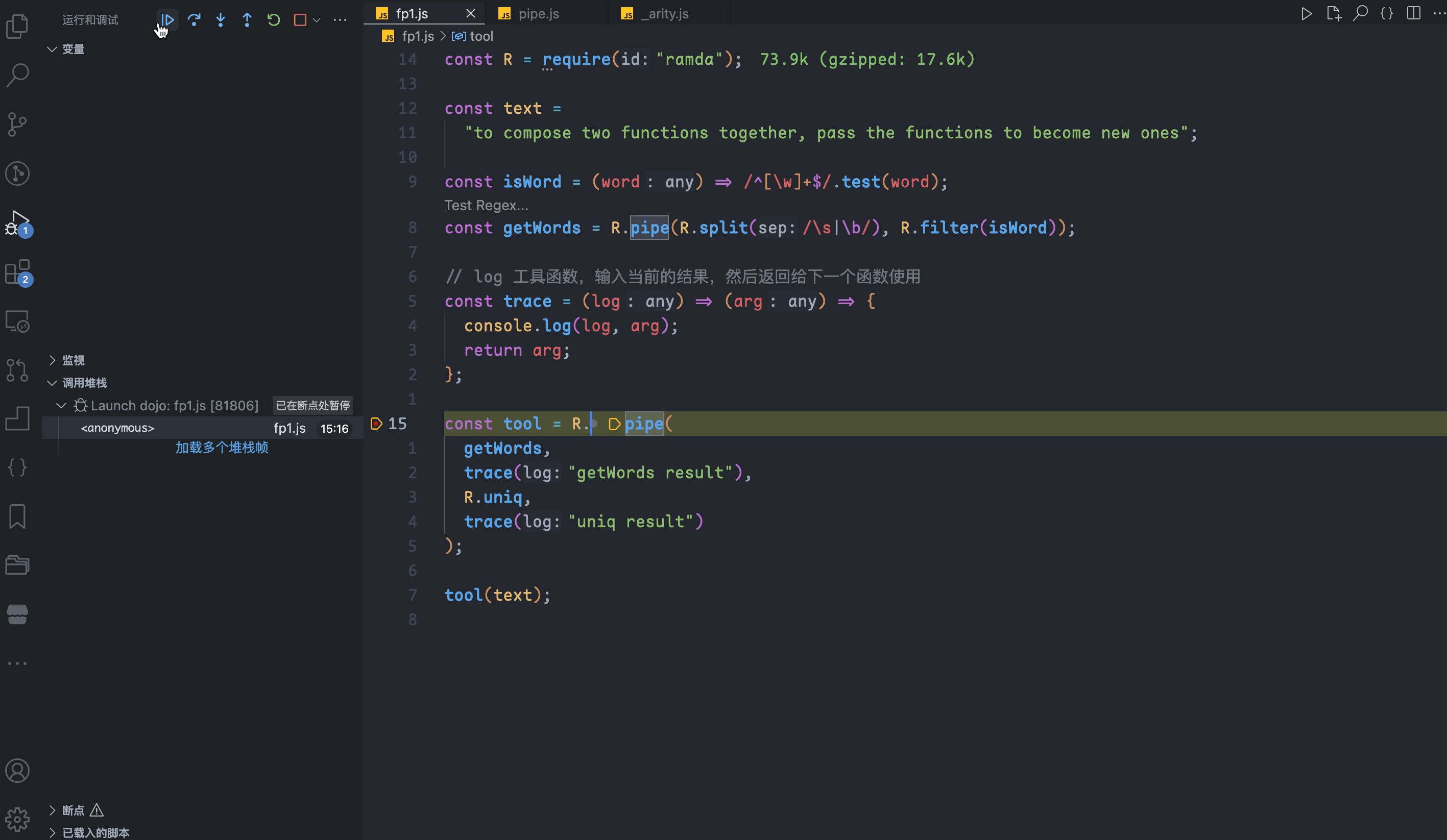This screenshot has height=840, width=1447.
Task: Restart the debug session
Action: coord(273,20)
